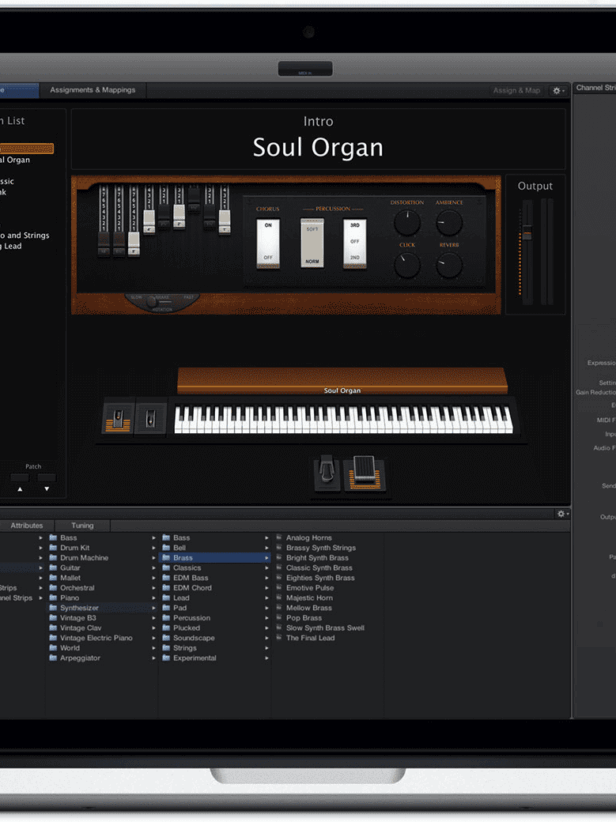Viewport: 616px width, 822px height.
Task: Open the Tuning tab
Action: [82, 525]
